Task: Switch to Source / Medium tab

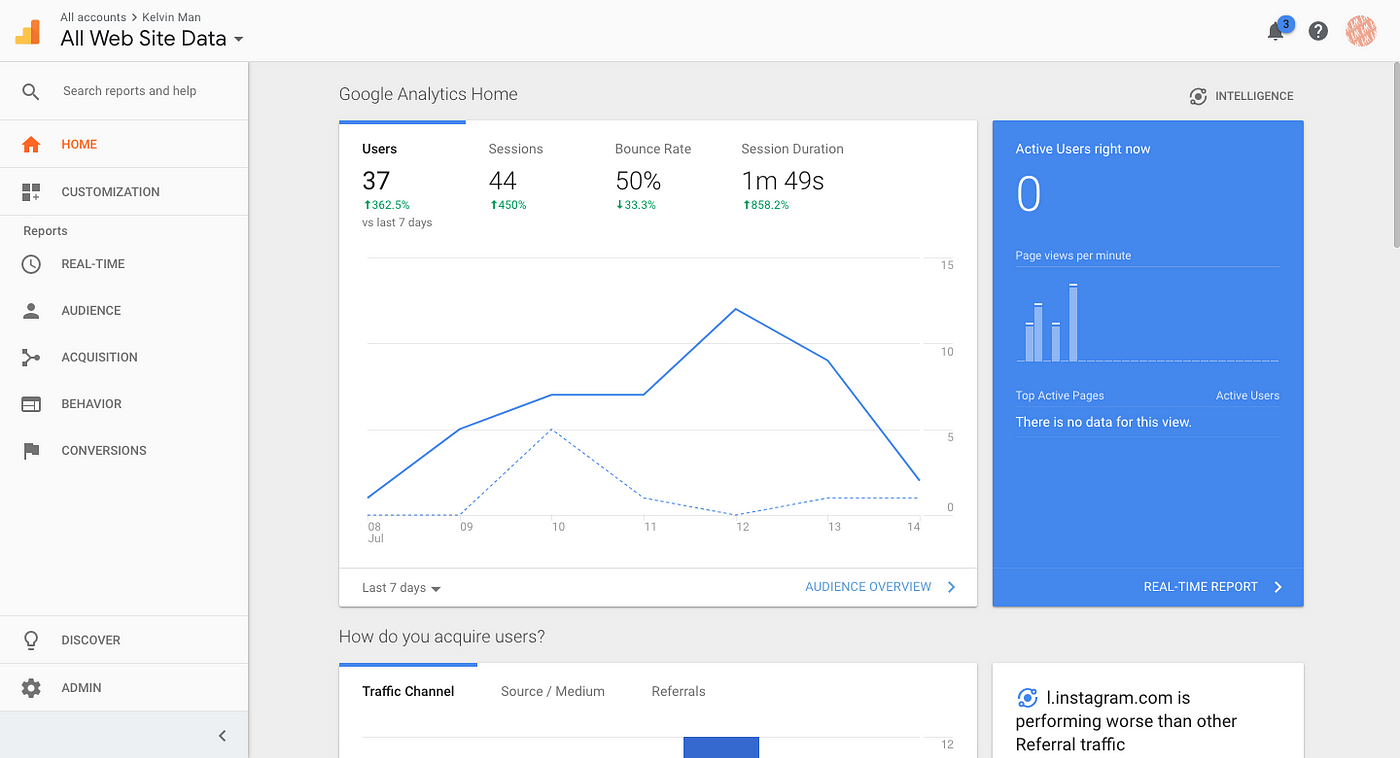Action: (553, 691)
